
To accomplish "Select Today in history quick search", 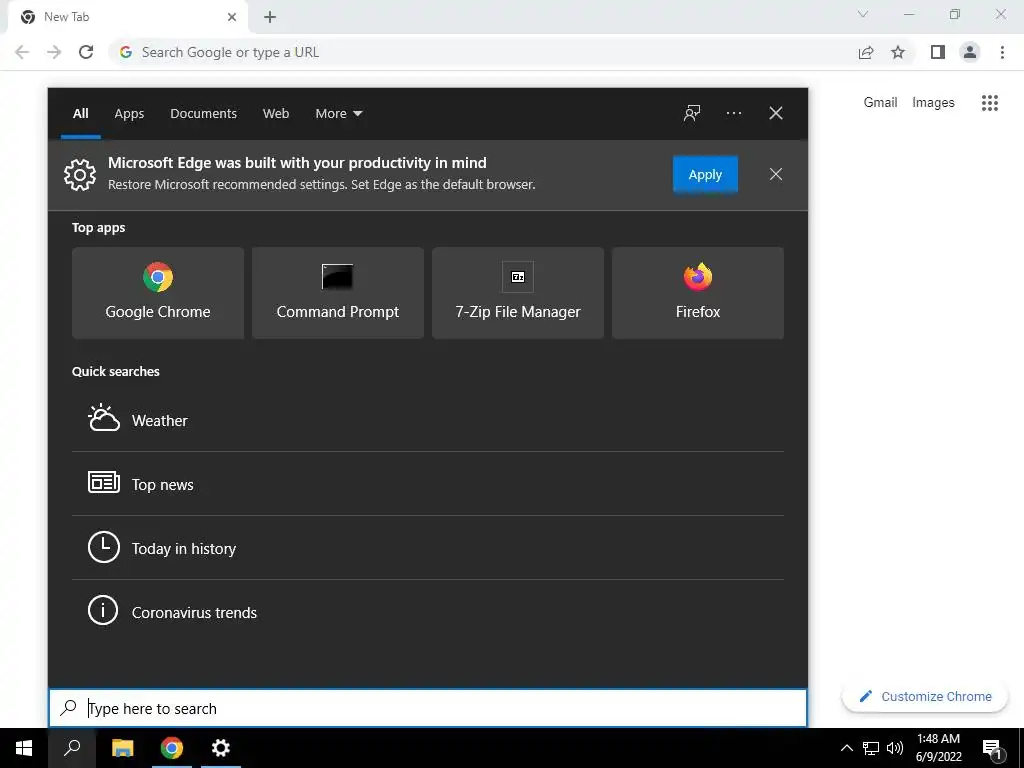I will (x=428, y=548).
